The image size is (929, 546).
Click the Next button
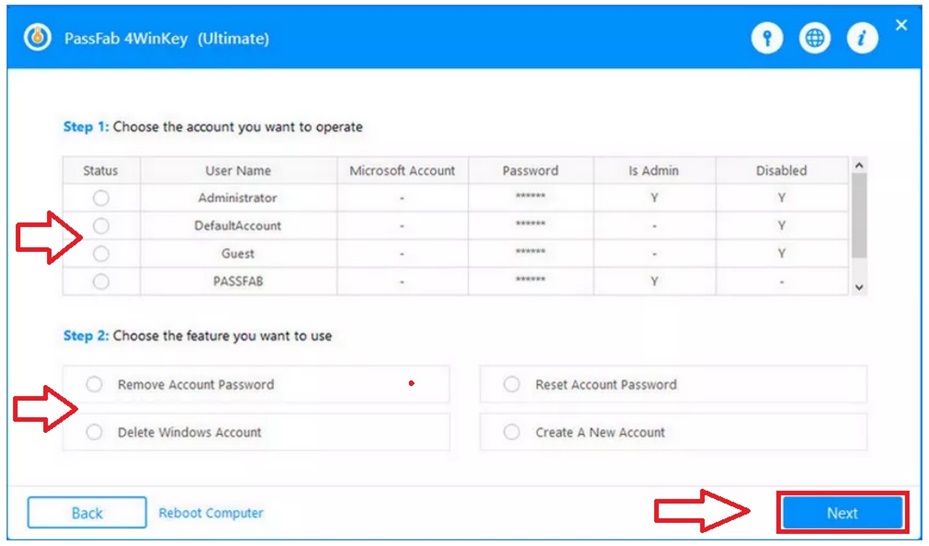pos(842,513)
